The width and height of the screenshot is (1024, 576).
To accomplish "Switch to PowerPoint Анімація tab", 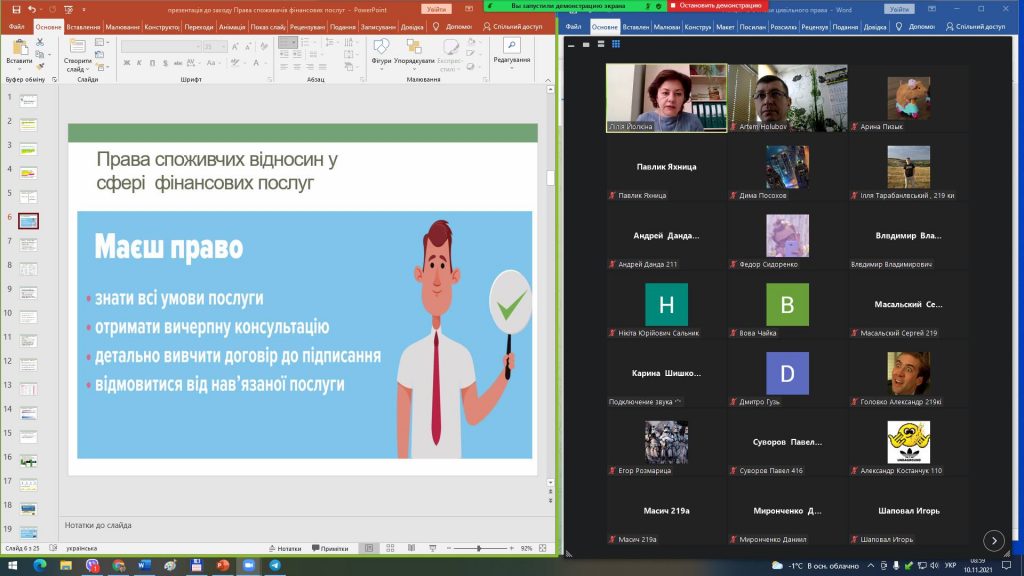I will pos(232,27).
